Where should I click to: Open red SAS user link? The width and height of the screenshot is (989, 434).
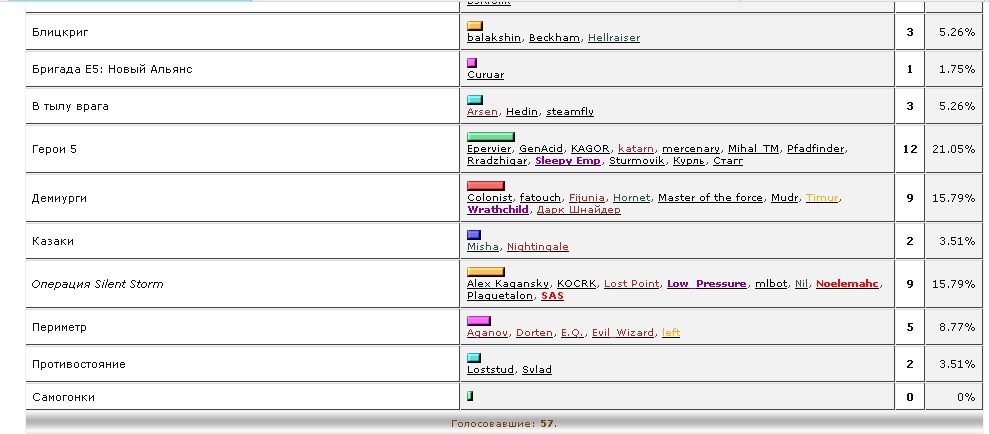tap(552, 296)
